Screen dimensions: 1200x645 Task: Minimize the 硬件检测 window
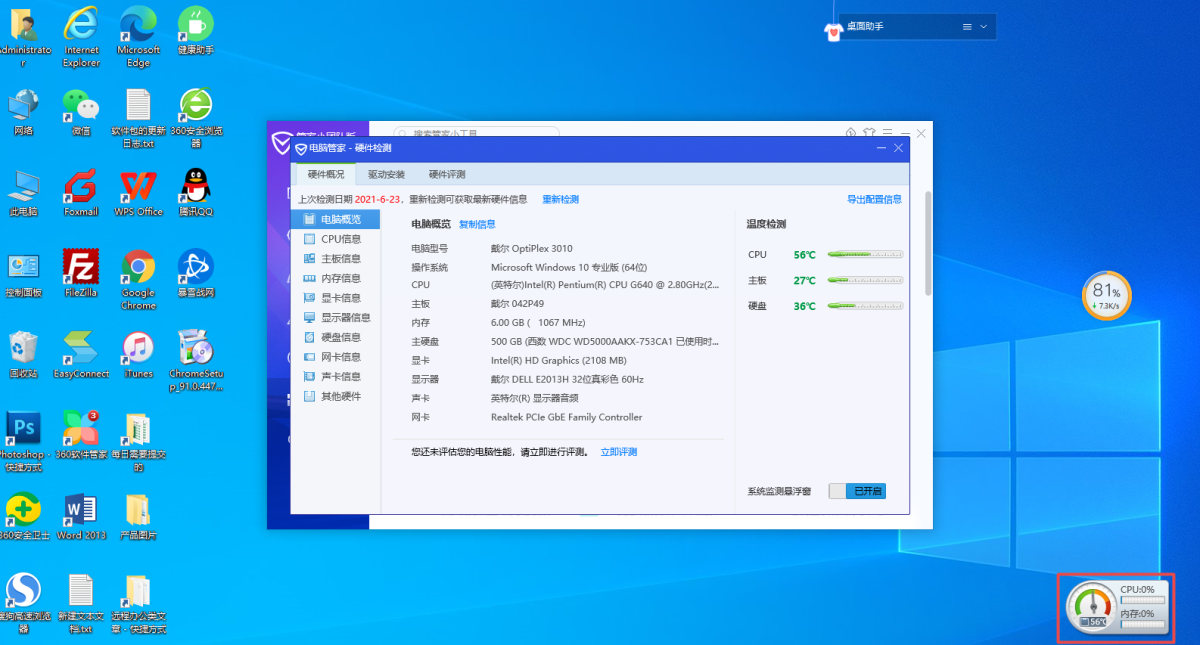click(x=881, y=148)
